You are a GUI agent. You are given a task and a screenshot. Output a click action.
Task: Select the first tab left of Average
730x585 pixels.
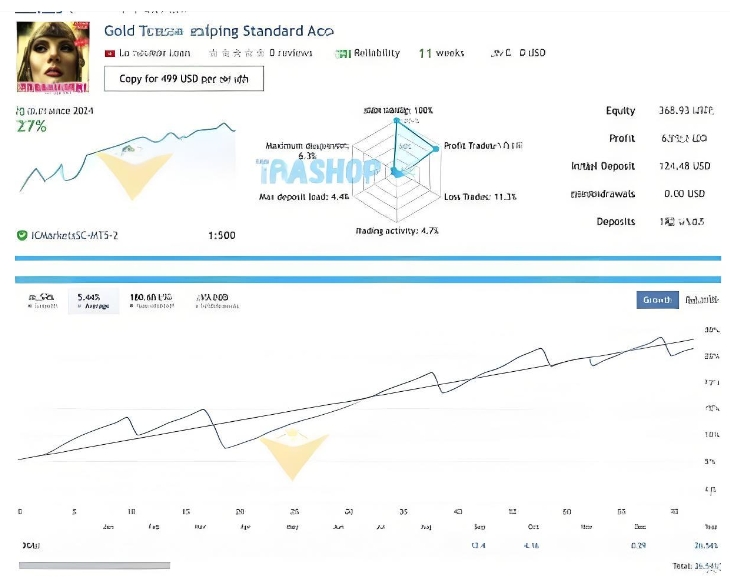(x=42, y=301)
